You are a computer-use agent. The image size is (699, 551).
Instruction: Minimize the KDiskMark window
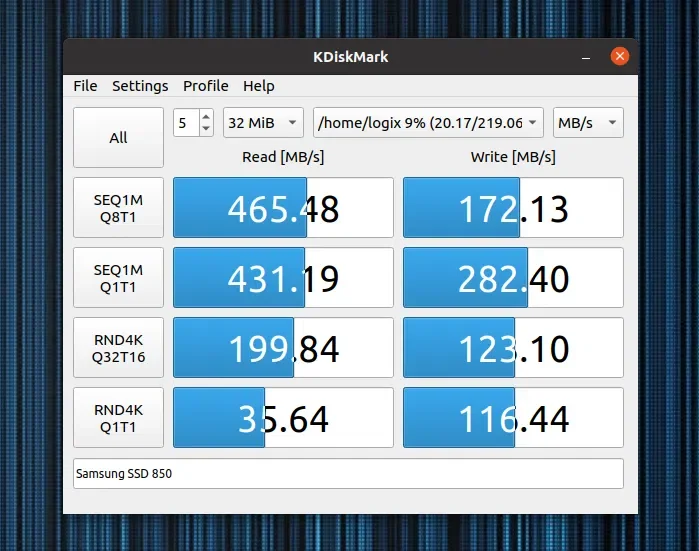pyautogui.click(x=586, y=57)
